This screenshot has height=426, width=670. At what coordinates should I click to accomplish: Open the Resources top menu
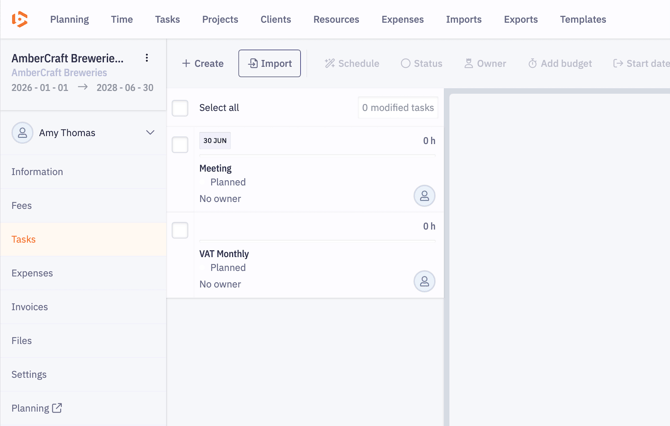point(336,19)
